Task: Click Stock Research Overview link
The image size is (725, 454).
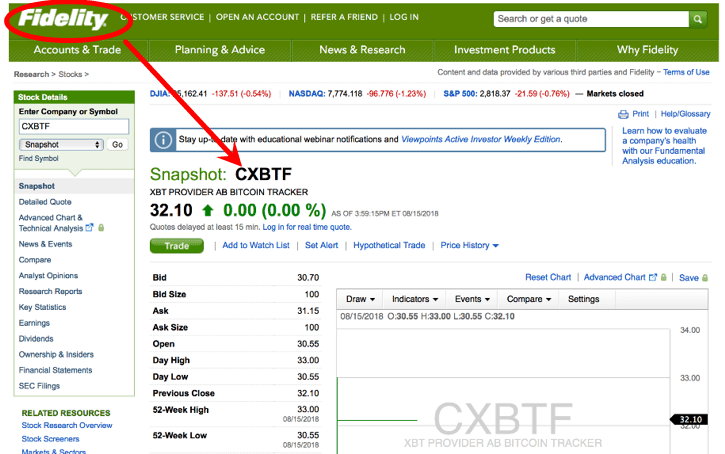Action: (67, 425)
